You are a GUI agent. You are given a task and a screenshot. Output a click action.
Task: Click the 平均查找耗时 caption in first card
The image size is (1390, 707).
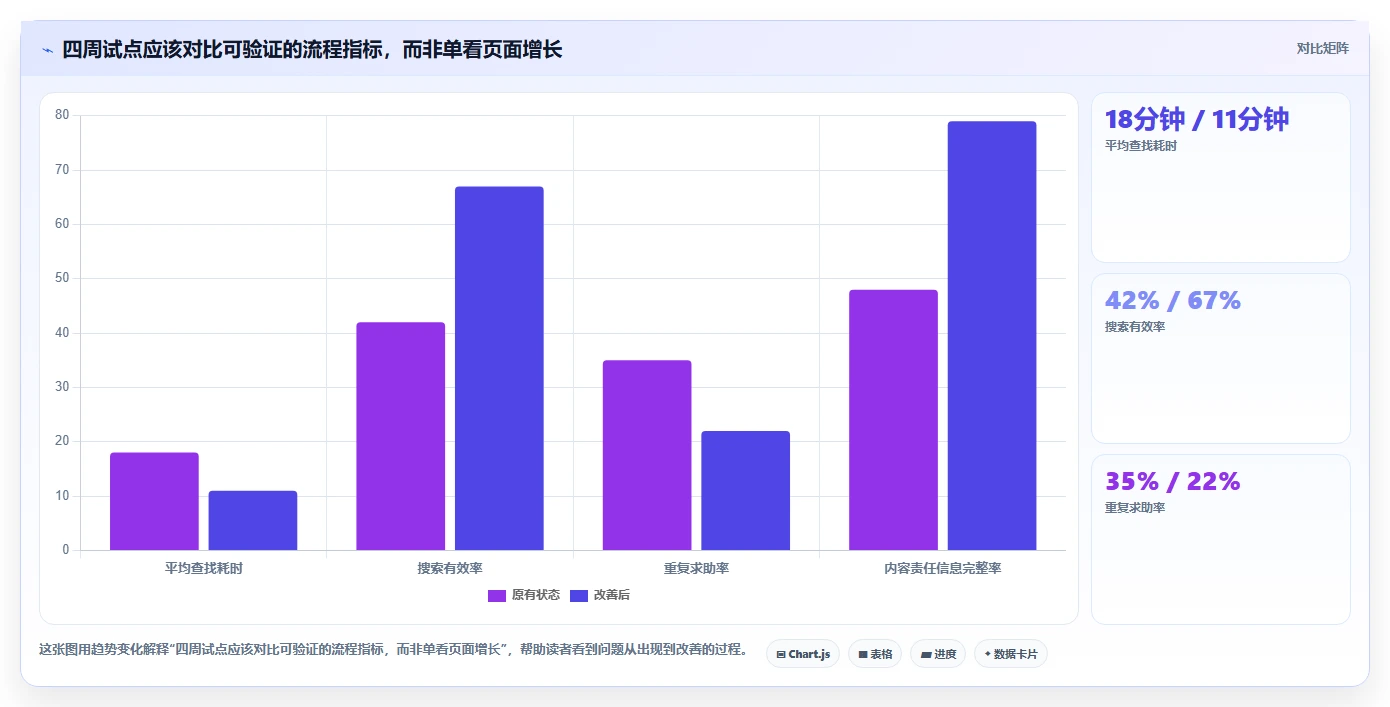[x=1141, y=146]
